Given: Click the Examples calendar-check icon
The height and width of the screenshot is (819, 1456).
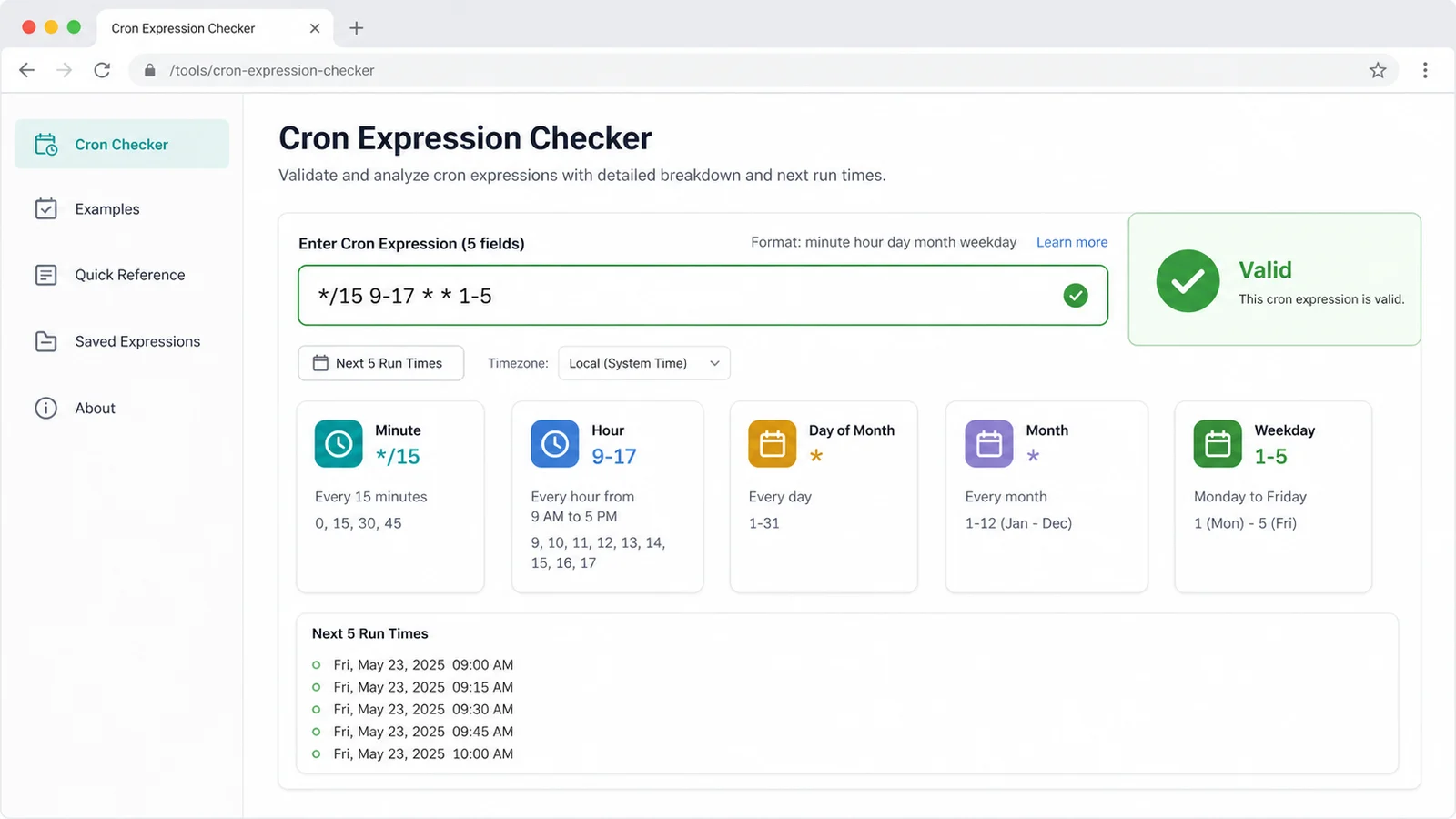Looking at the screenshot, I should (x=45, y=209).
